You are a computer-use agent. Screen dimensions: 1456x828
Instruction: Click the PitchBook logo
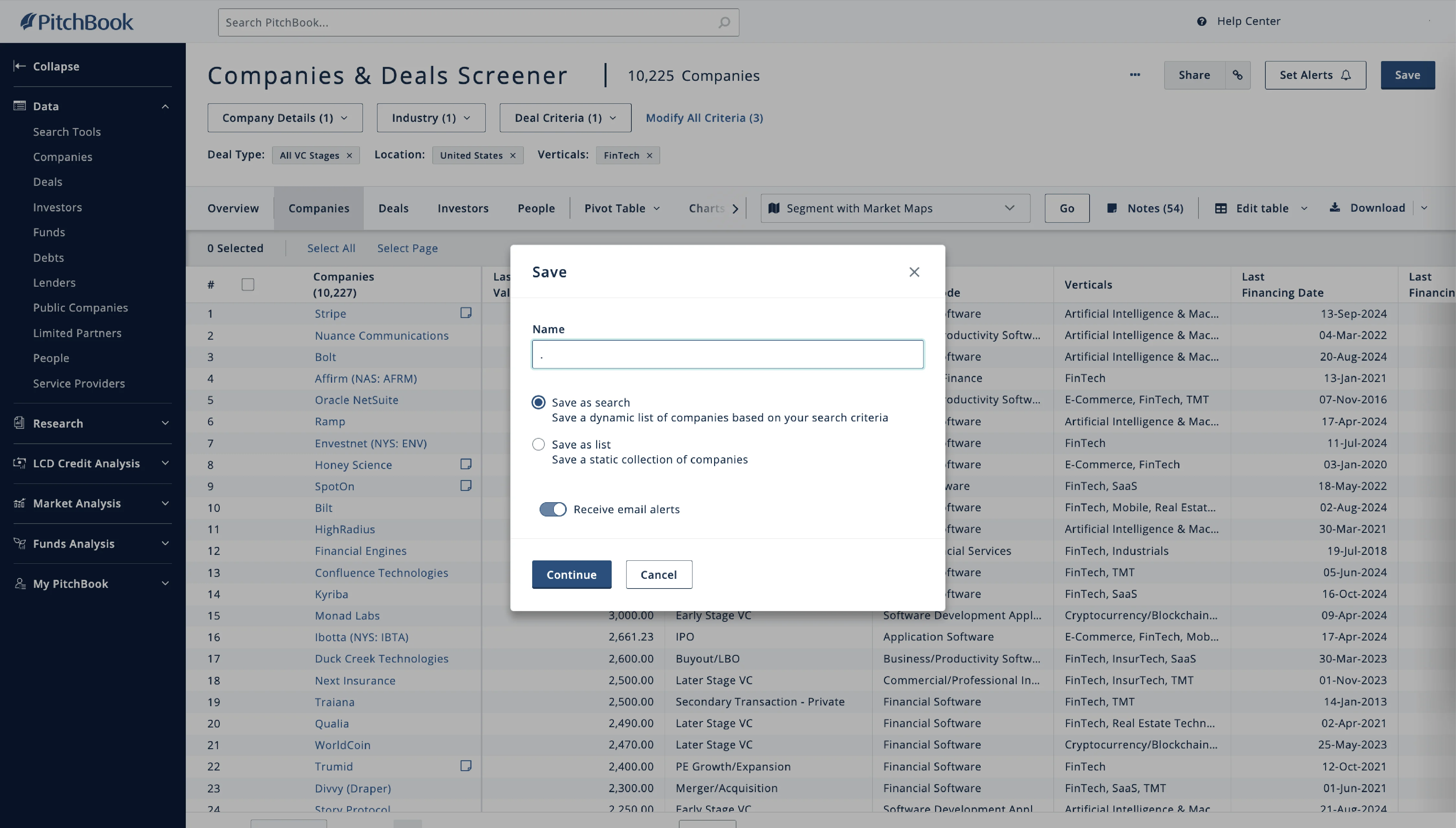click(x=77, y=22)
